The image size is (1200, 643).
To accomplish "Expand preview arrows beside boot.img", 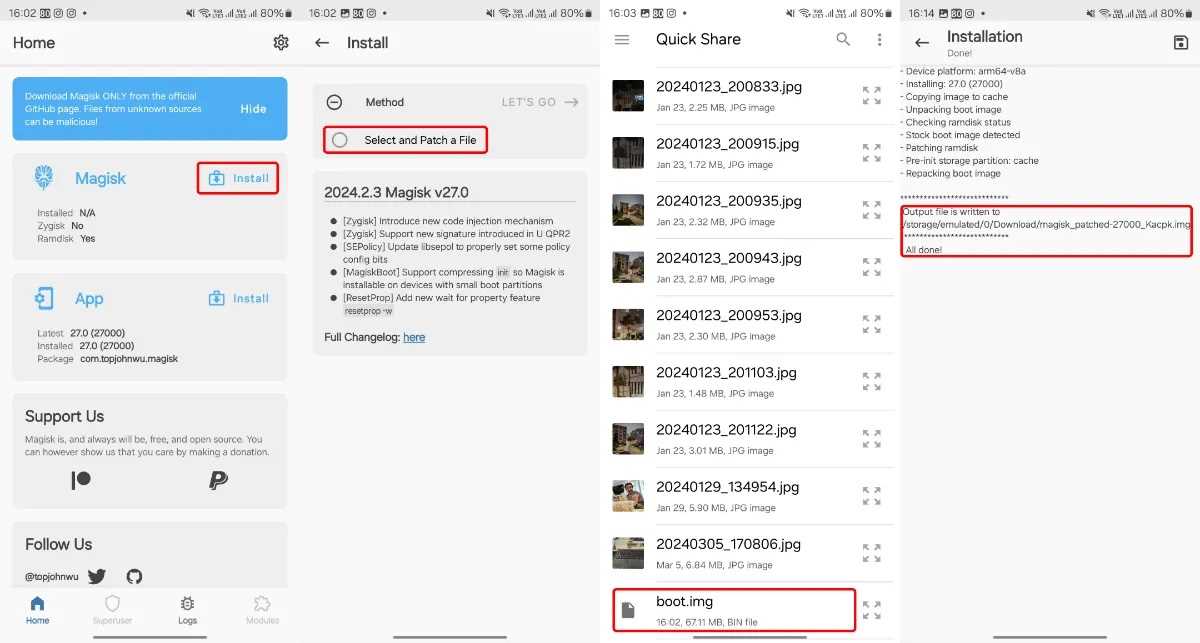I will coord(872,610).
